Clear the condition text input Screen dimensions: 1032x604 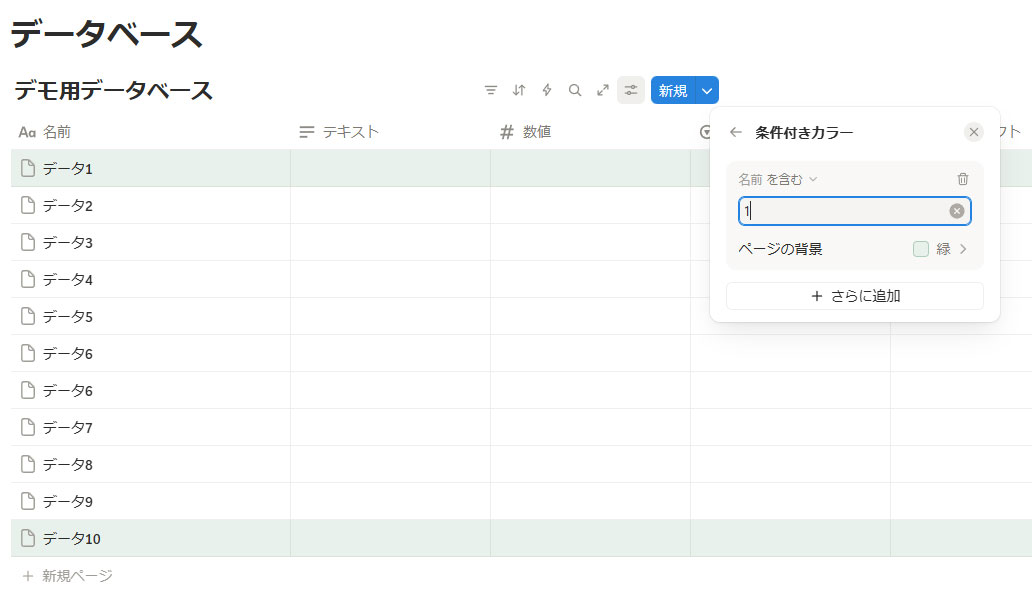[x=957, y=211]
